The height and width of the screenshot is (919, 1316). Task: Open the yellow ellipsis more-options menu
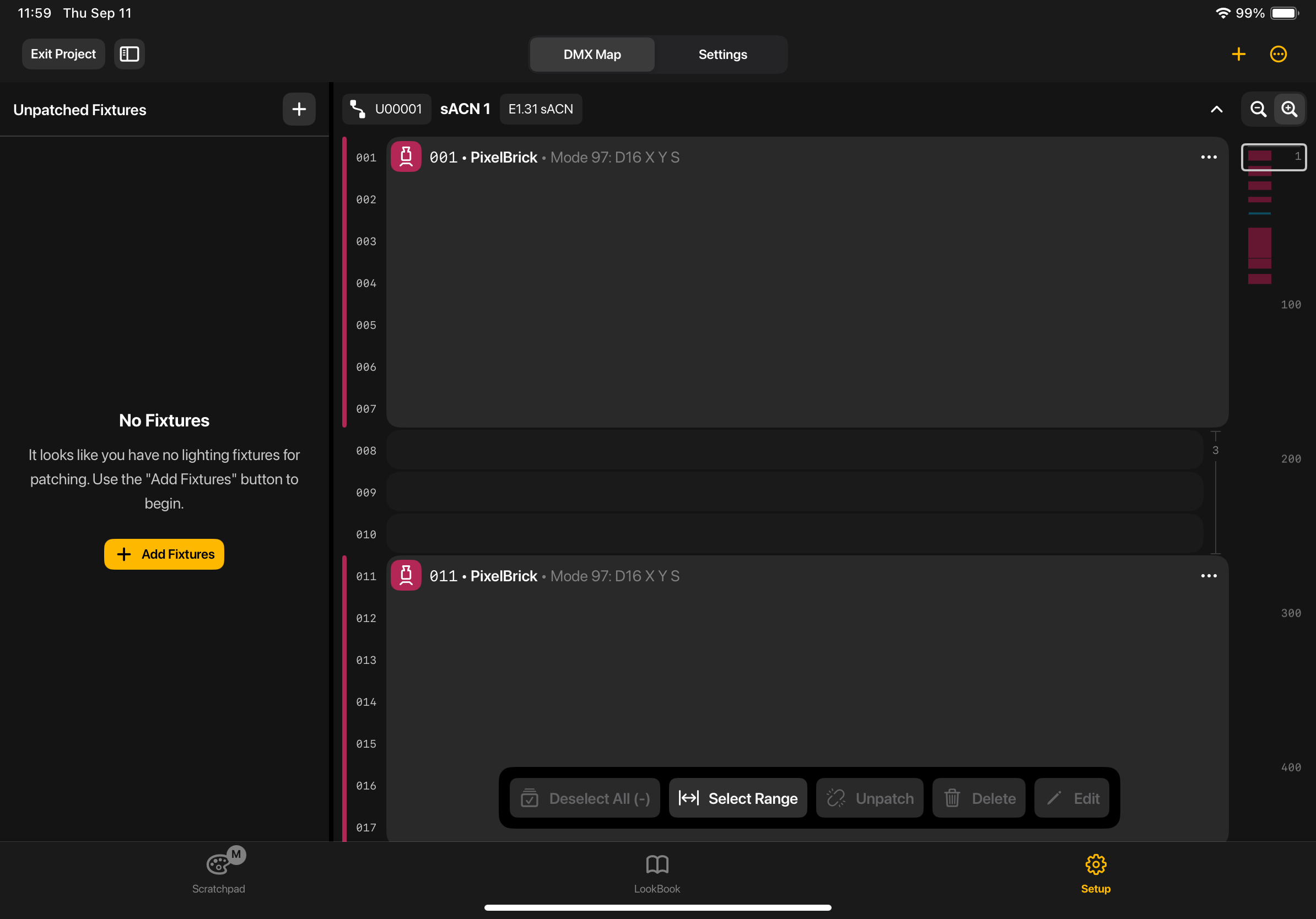[1278, 55]
